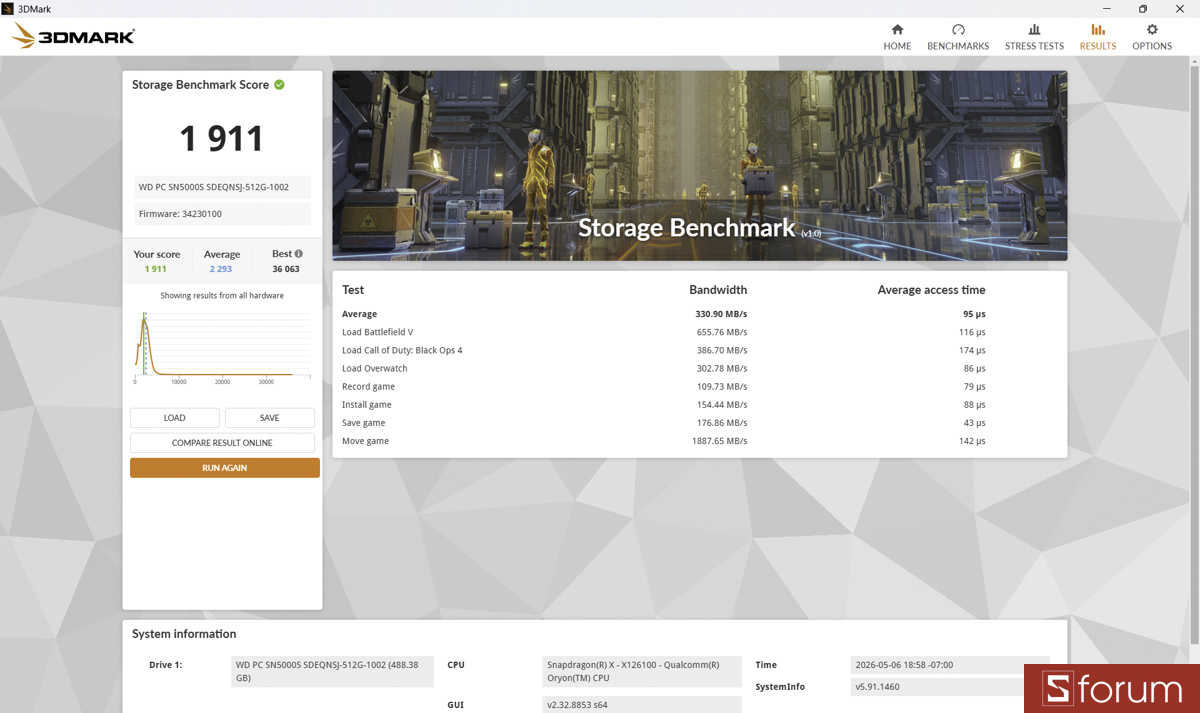Minimize the 3DMark window
Image resolution: width=1200 pixels, height=713 pixels.
1109,8
